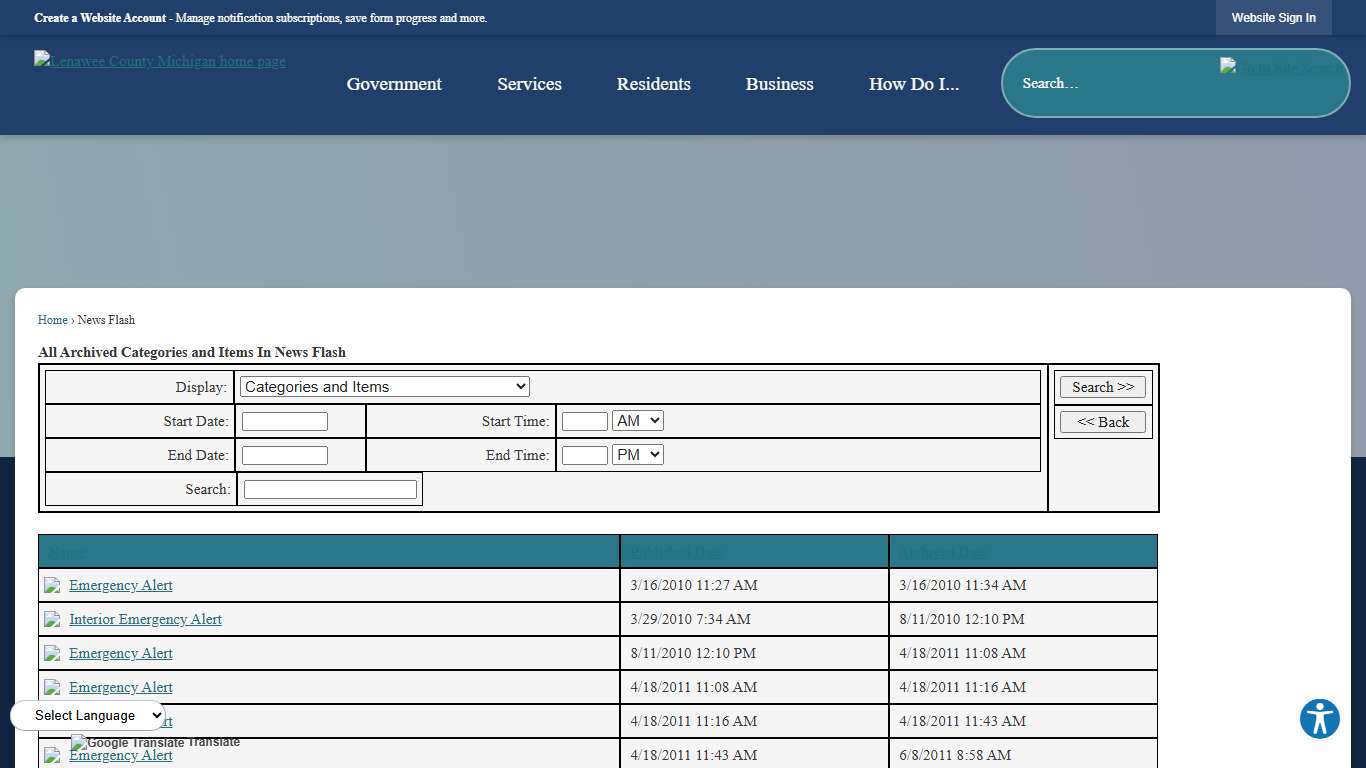Image resolution: width=1366 pixels, height=768 pixels.
Task: Open the accessibility options icon
Action: (1319, 719)
